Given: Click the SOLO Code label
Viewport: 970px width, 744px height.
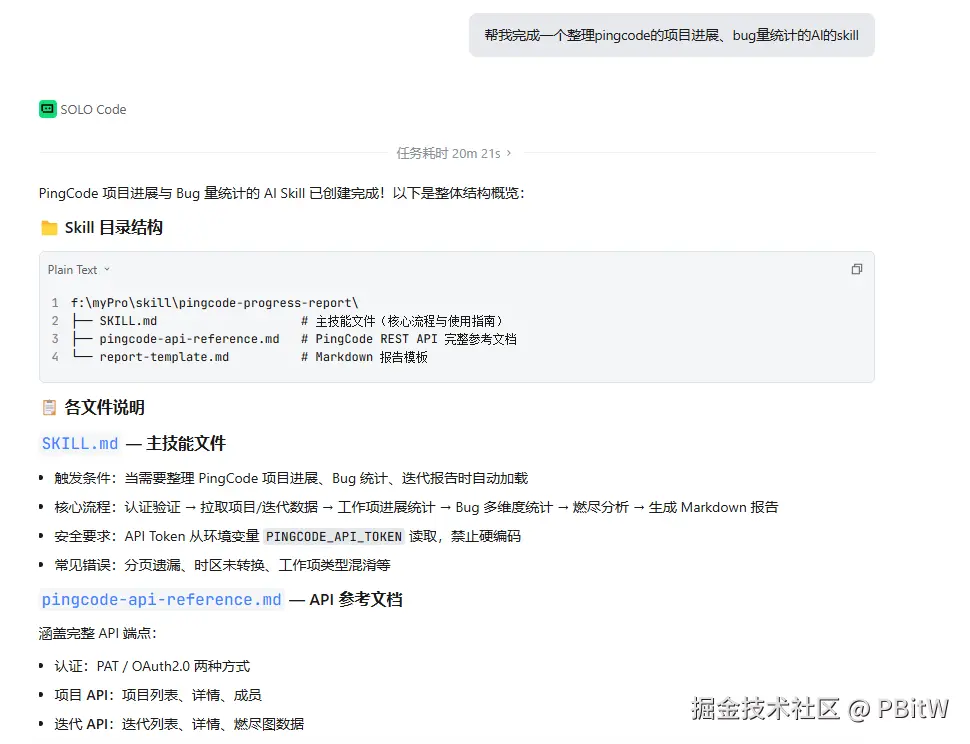Looking at the screenshot, I should point(93,109).
